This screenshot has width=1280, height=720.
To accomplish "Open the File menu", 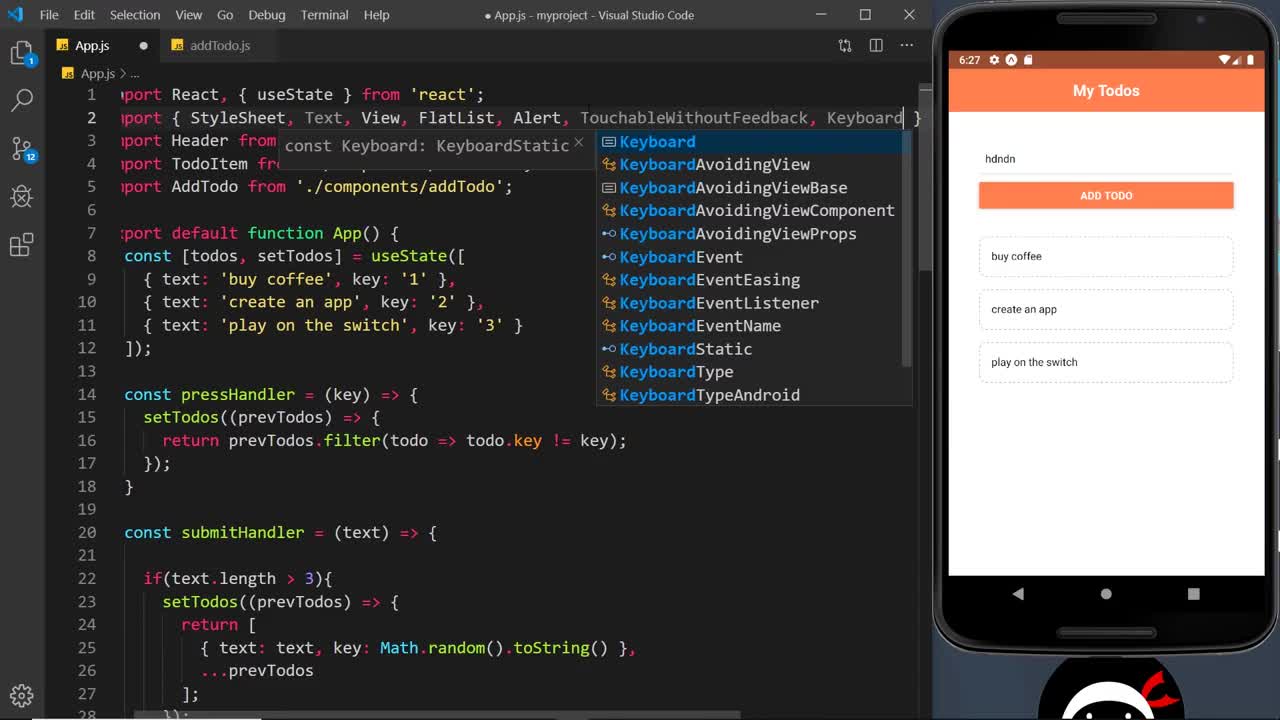I will coord(49,15).
